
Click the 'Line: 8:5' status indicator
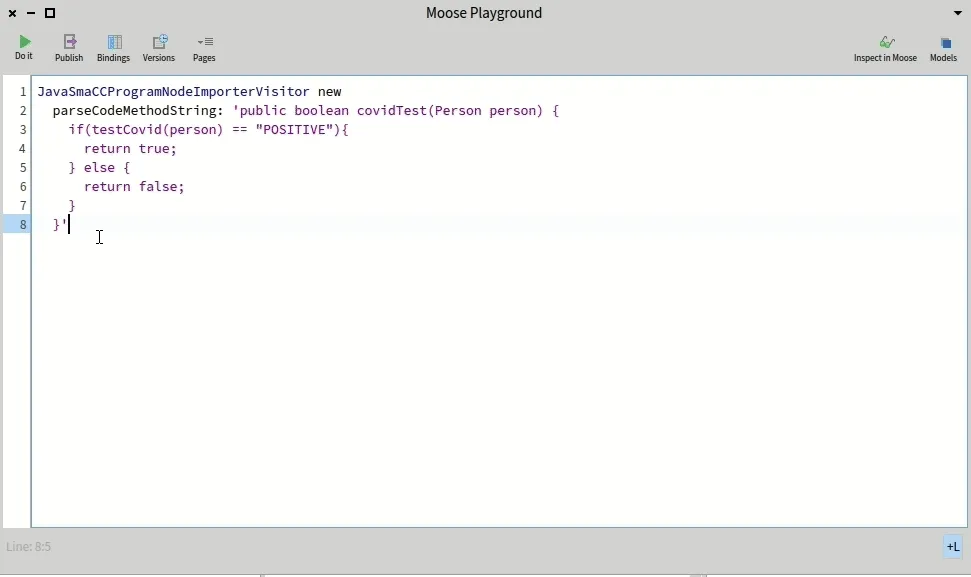[28, 547]
